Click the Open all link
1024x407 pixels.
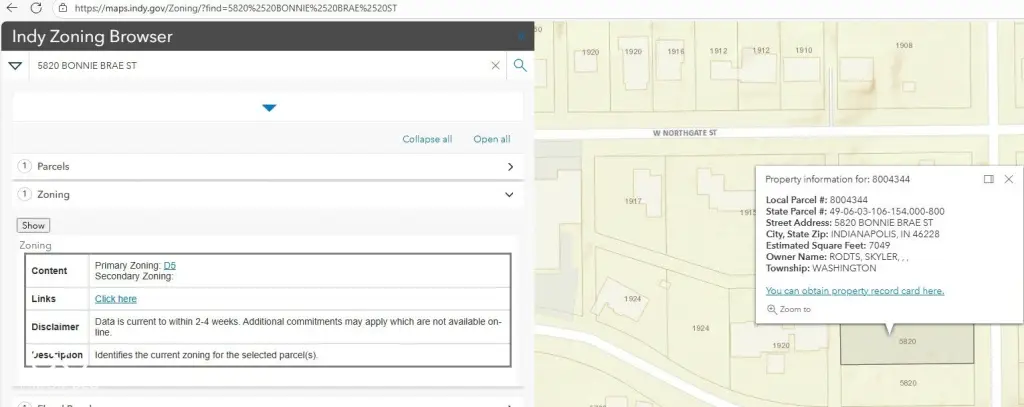pos(492,139)
